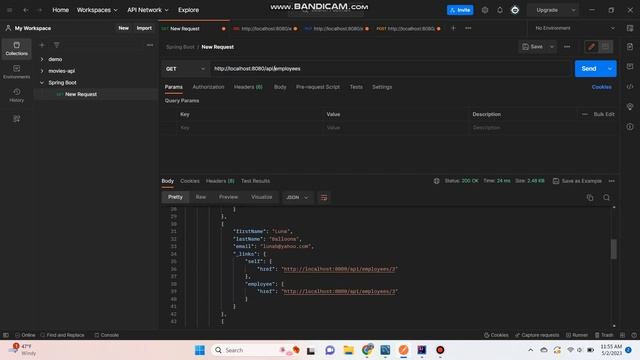Open the Collections sidebar panel

point(16,49)
